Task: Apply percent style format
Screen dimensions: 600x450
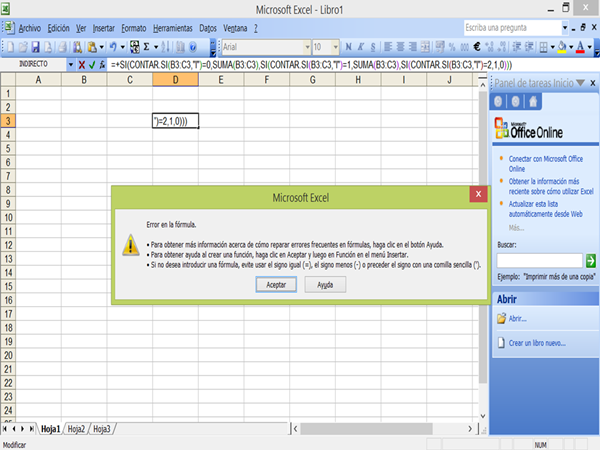Action: pyautogui.click(x=452, y=47)
